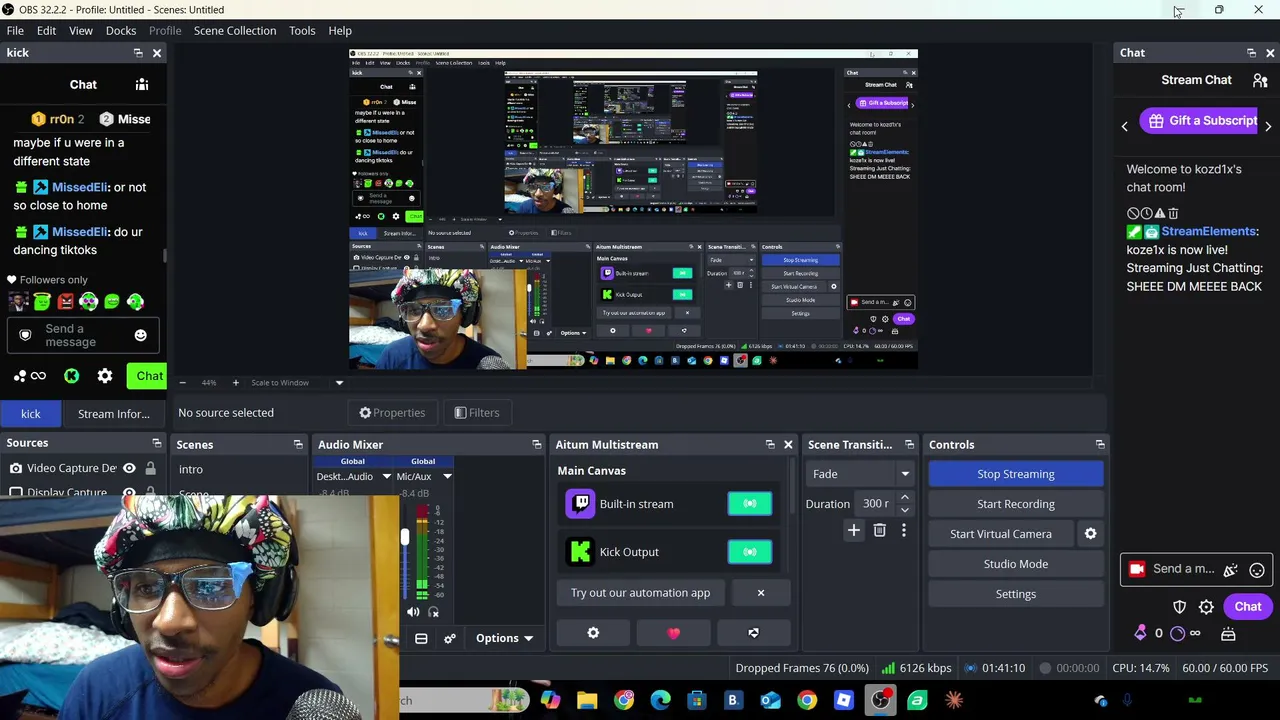The width and height of the screenshot is (1280, 720).
Task: Open the Docks menu
Action: pyautogui.click(x=121, y=31)
